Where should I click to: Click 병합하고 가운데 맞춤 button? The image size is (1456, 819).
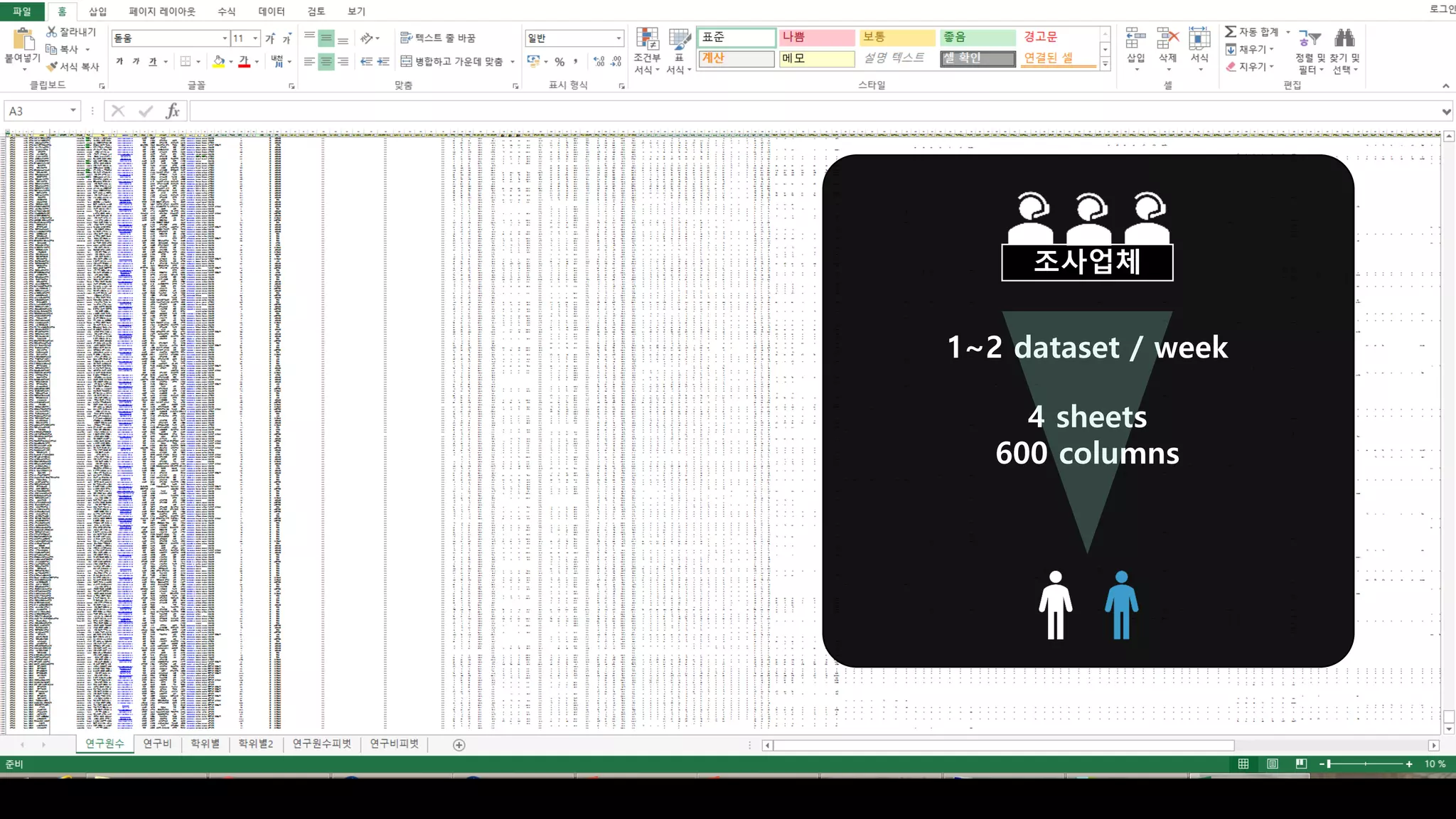point(452,62)
